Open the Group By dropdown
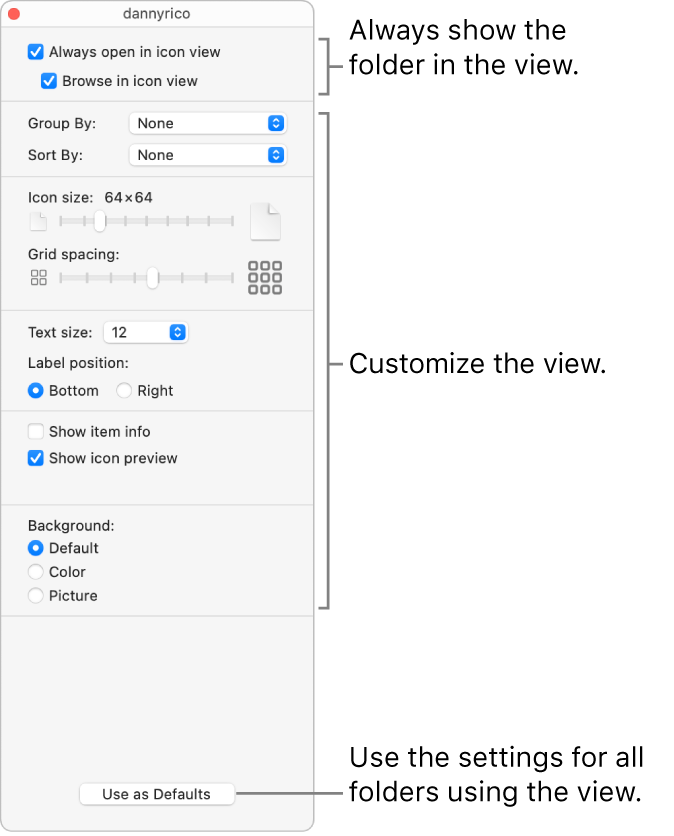The width and height of the screenshot is (674, 836). (x=208, y=124)
